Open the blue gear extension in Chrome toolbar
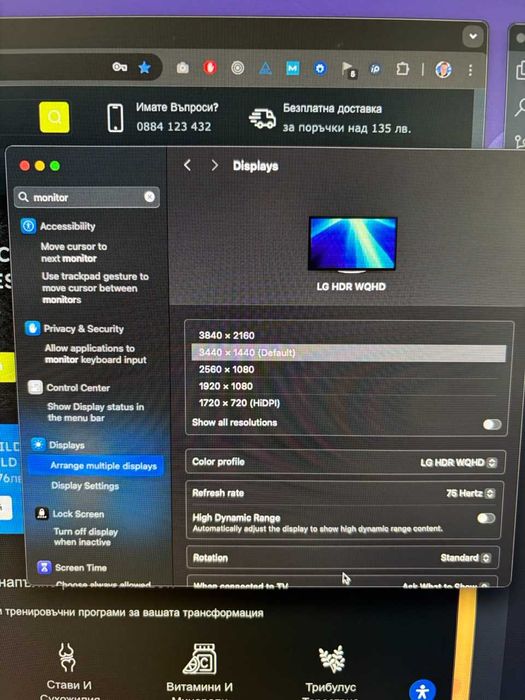 click(x=320, y=69)
